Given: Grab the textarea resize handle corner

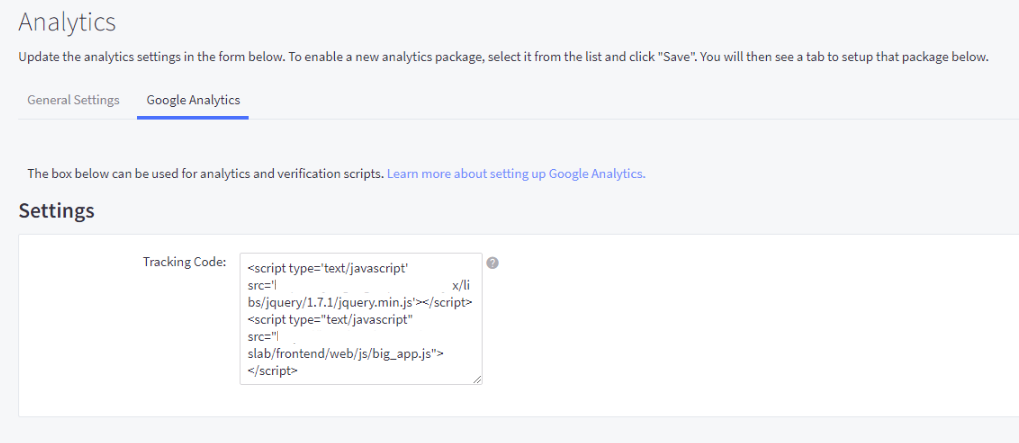Looking at the screenshot, I should pyautogui.click(x=478, y=380).
